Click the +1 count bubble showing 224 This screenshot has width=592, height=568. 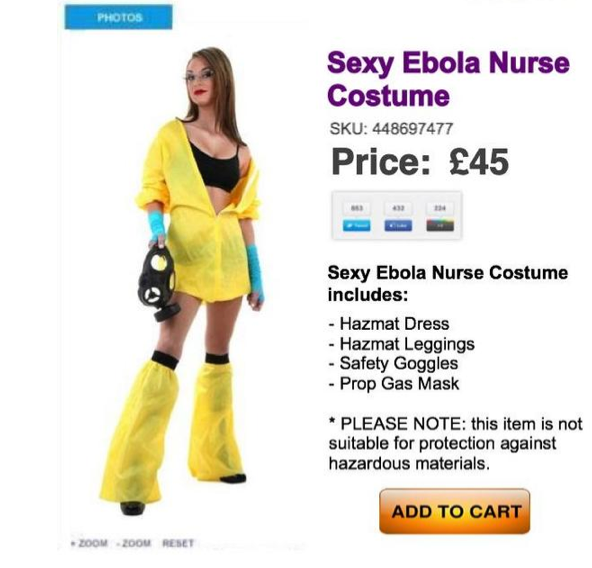[440, 208]
